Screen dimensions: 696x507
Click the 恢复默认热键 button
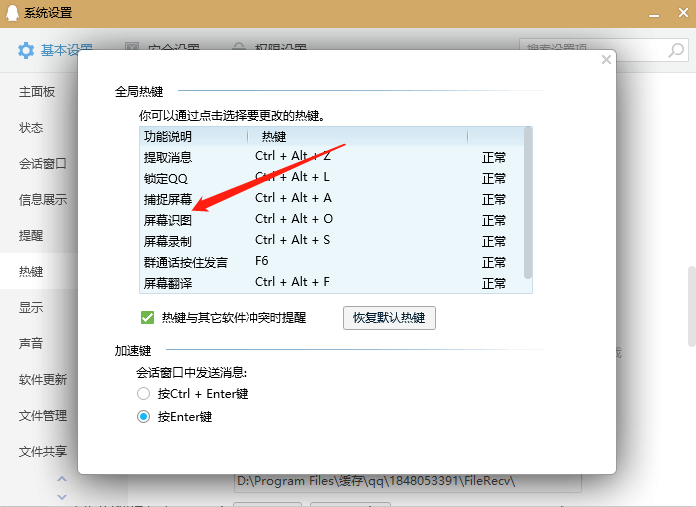389,318
